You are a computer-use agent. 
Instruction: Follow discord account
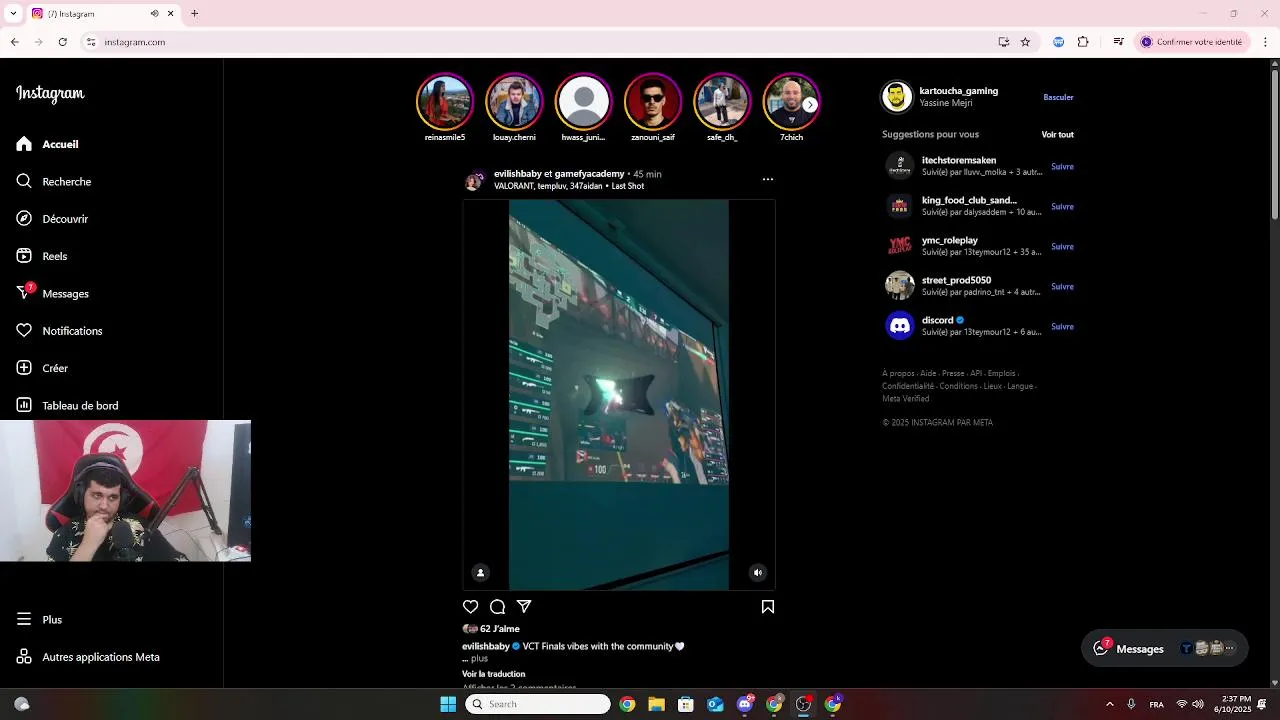(1062, 326)
